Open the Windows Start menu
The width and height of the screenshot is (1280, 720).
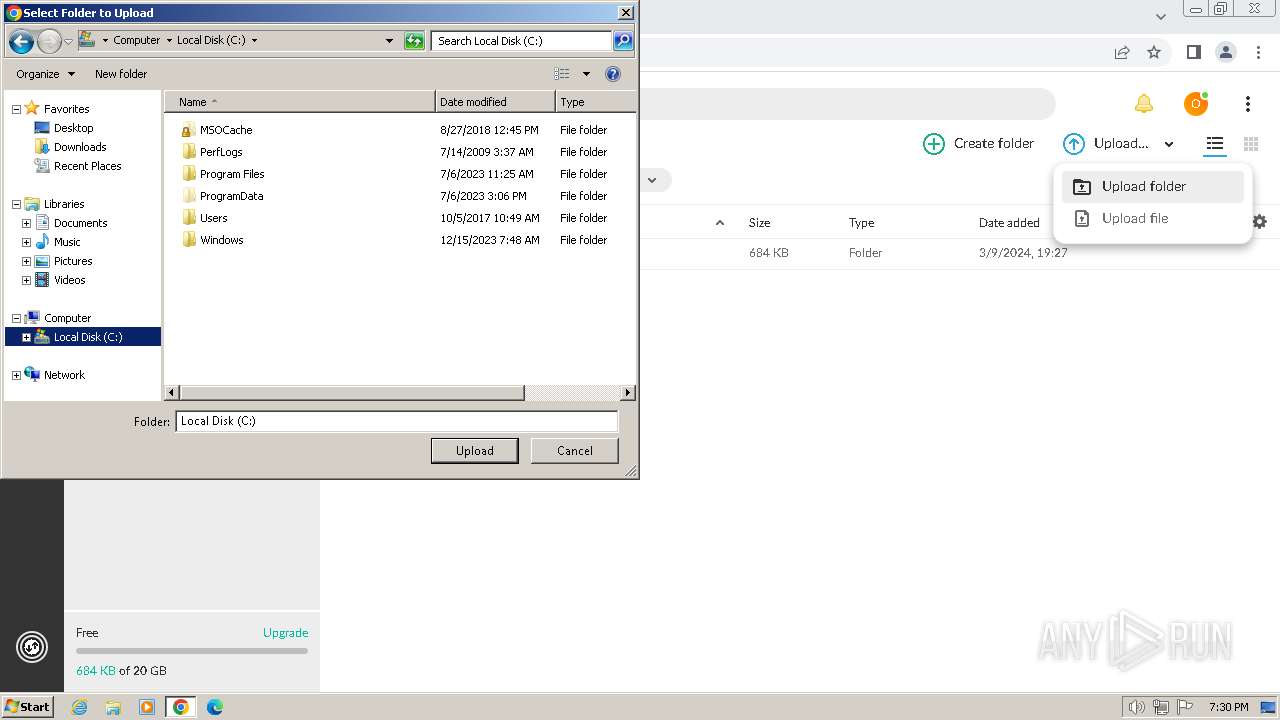tap(27, 707)
